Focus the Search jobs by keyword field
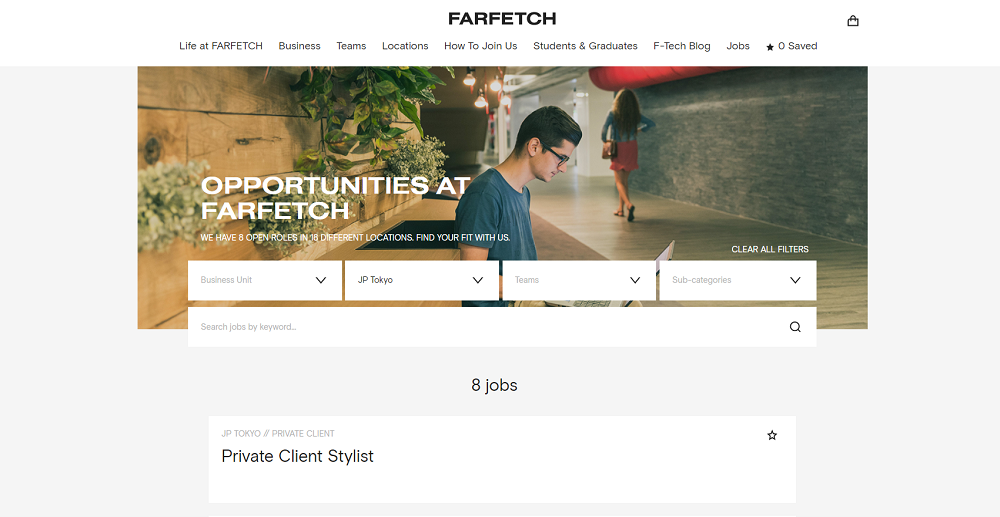The height and width of the screenshot is (517, 1000). (x=502, y=327)
